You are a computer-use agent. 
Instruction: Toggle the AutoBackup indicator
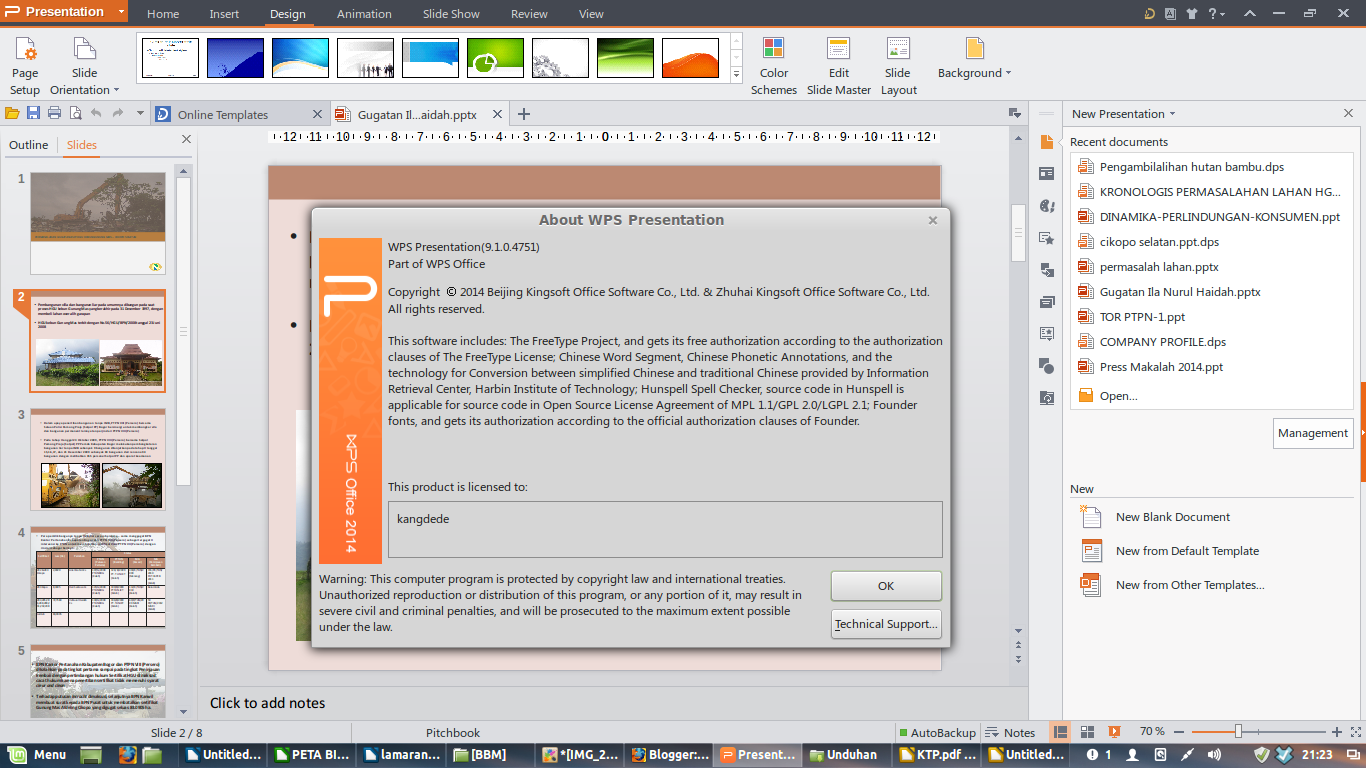(x=937, y=732)
